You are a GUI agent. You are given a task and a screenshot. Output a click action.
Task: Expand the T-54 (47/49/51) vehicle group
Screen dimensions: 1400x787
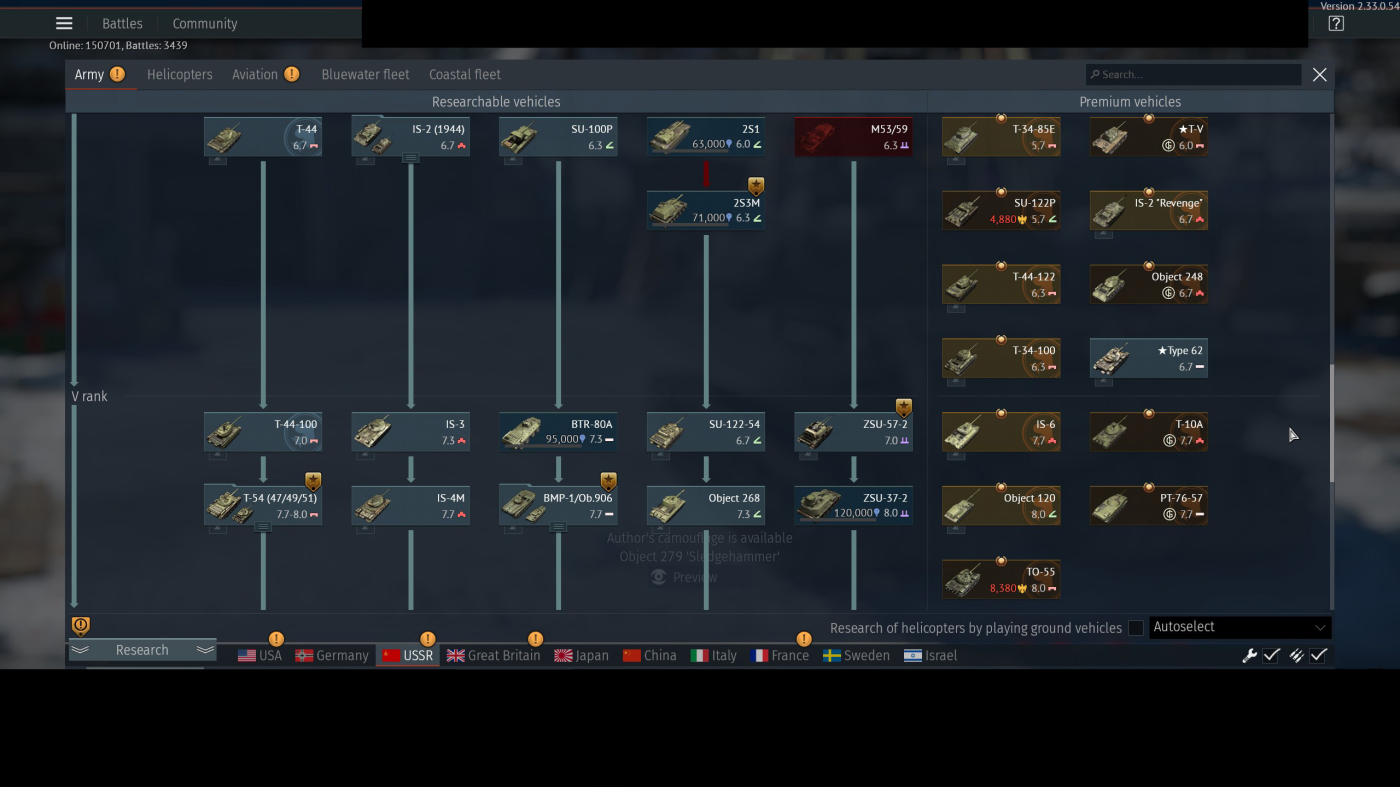tap(263, 527)
